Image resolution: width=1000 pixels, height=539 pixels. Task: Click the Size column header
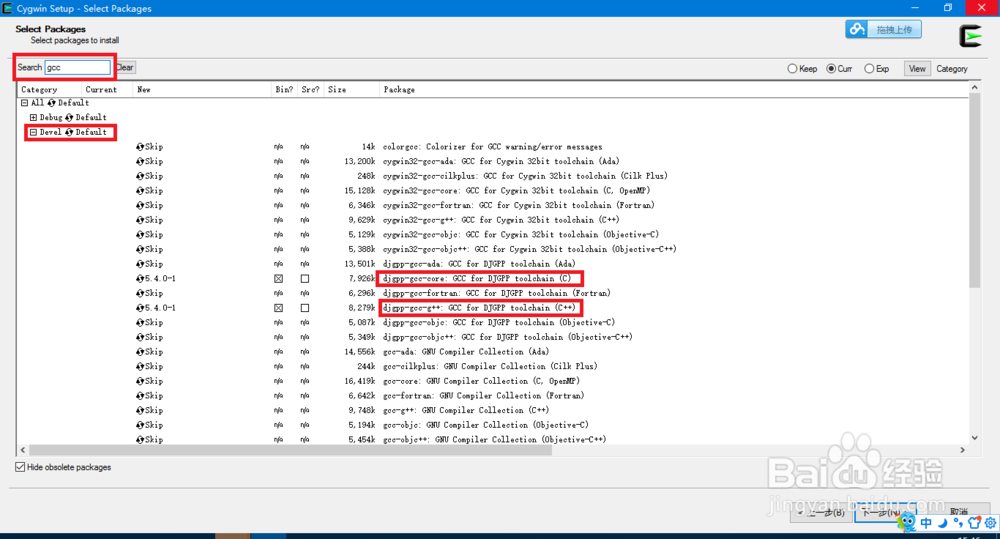pyautogui.click(x=351, y=89)
